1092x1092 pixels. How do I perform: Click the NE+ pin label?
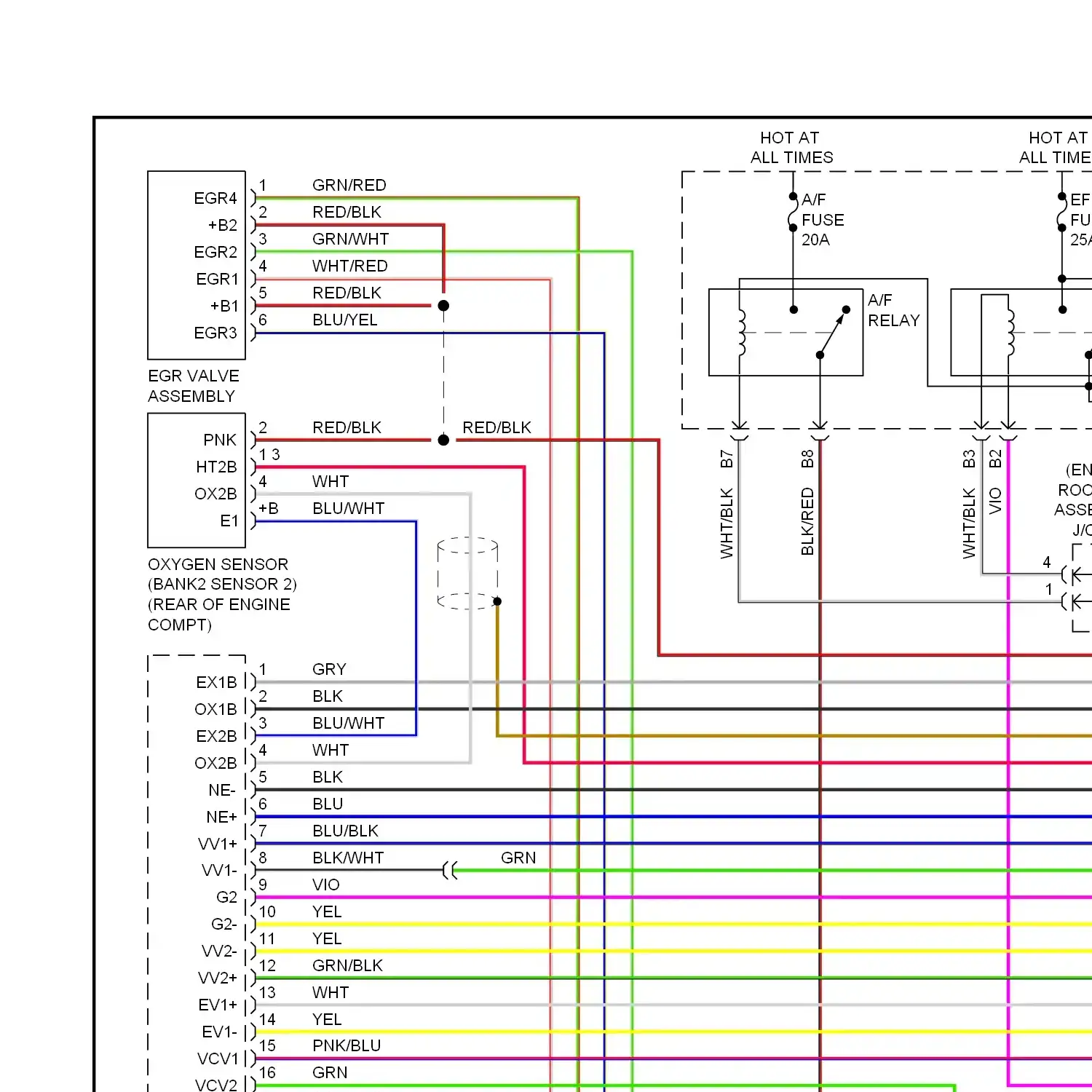coord(221,817)
